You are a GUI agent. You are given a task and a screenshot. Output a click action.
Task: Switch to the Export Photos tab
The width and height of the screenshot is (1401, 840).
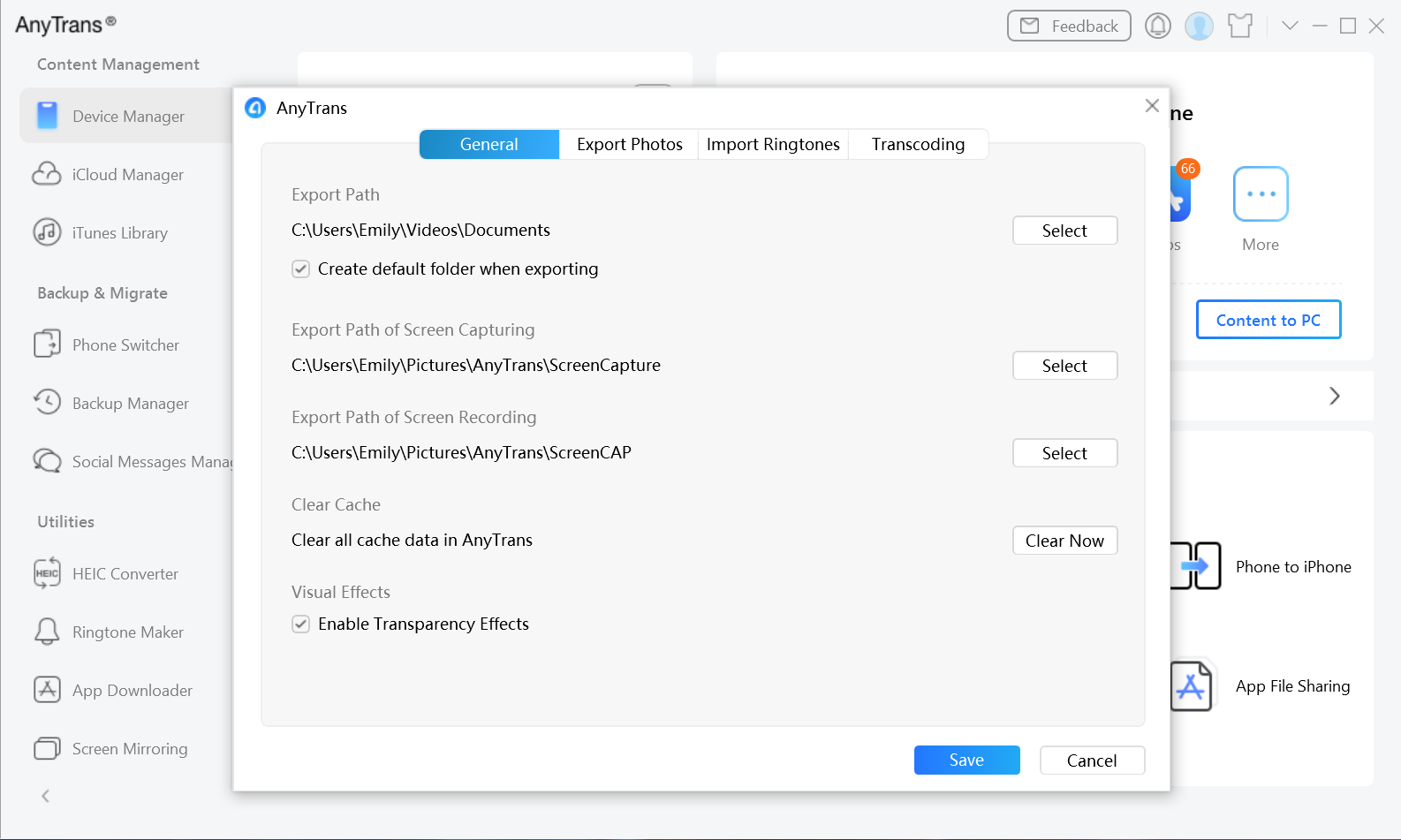coord(630,144)
